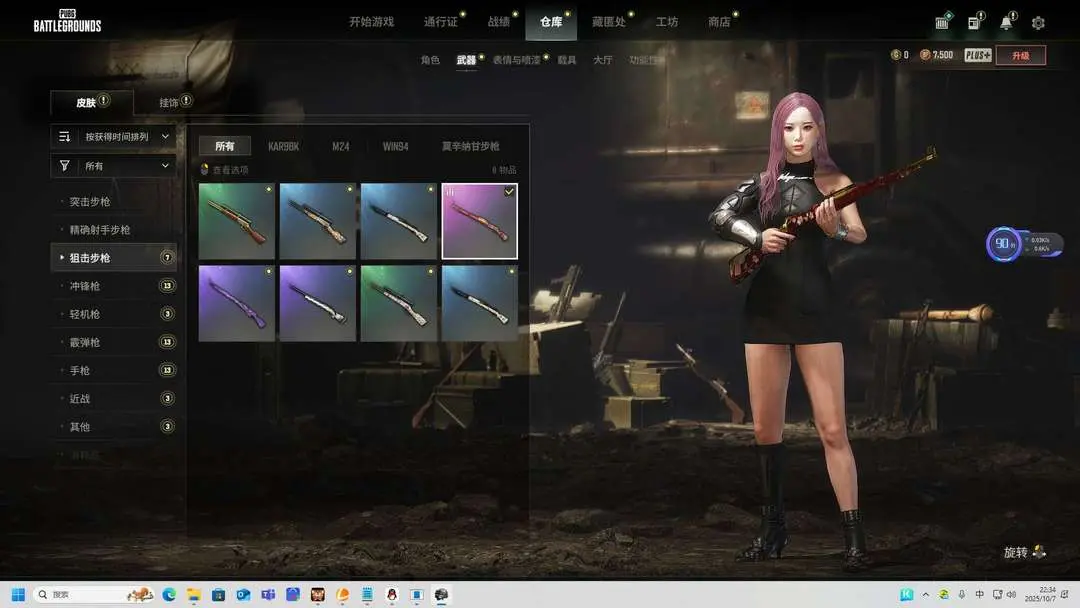This screenshot has height=608, width=1080.
Task: Expand the 所有 filter dropdown
Action: [114, 166]
